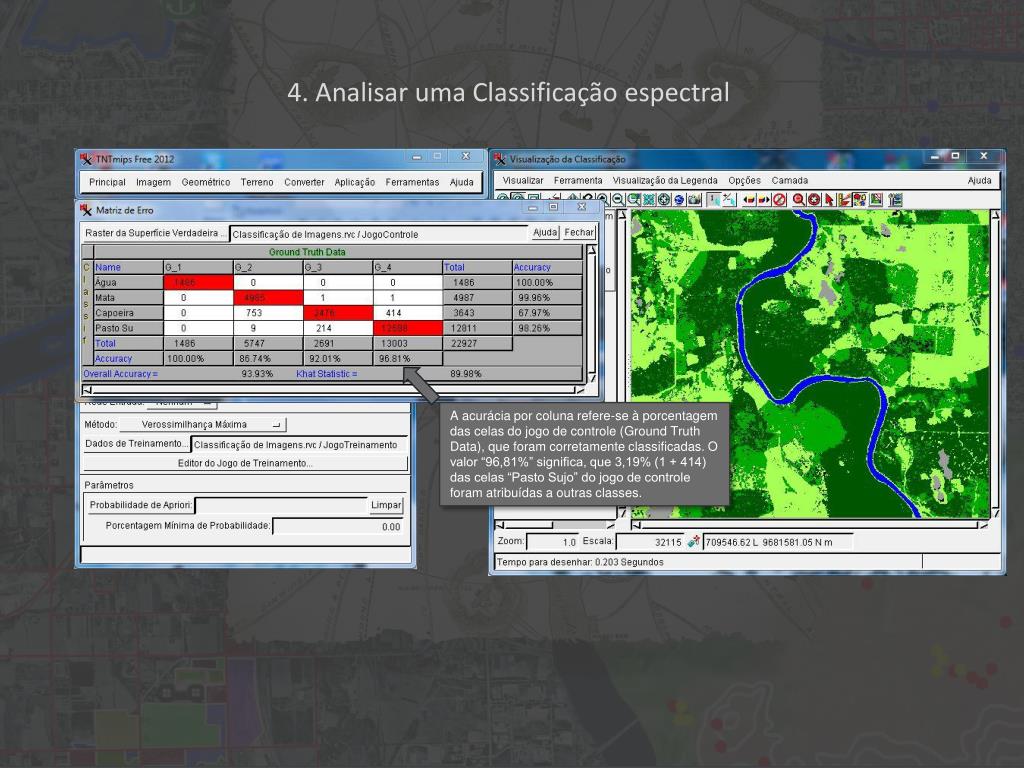This screenshot has height=768, width=1024.
Task: Click the Dados de Treinamento button
Action: pyautogui.click(x=136, y=444)
